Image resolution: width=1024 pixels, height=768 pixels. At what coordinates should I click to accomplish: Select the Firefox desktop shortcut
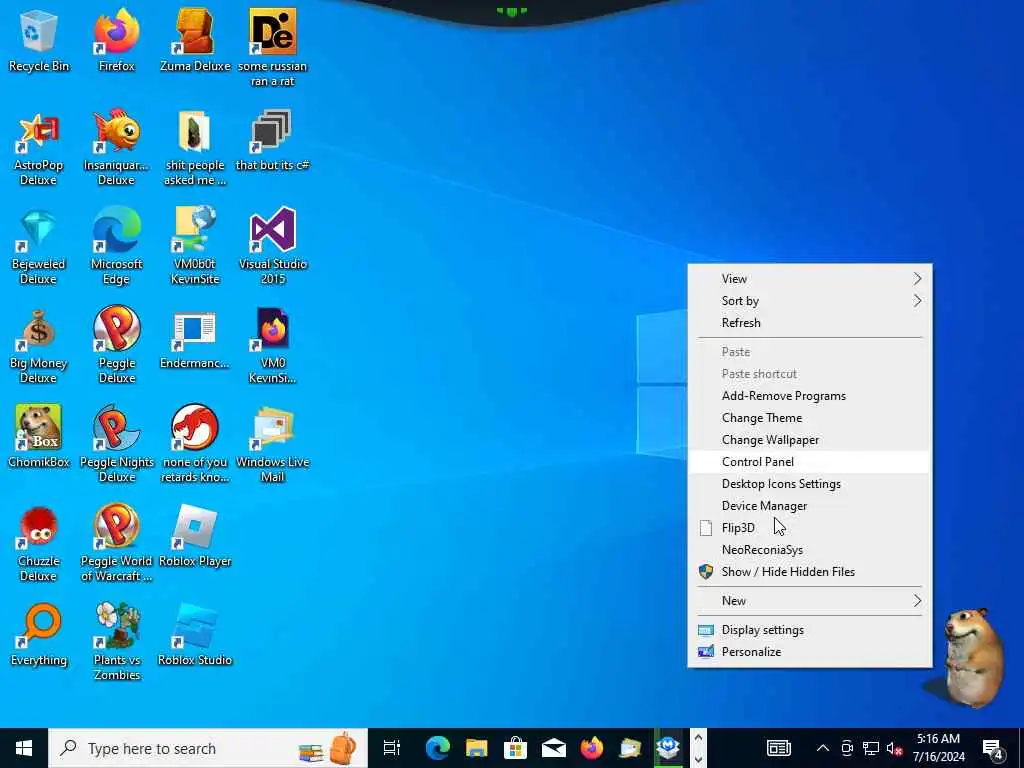pos(116,40)
